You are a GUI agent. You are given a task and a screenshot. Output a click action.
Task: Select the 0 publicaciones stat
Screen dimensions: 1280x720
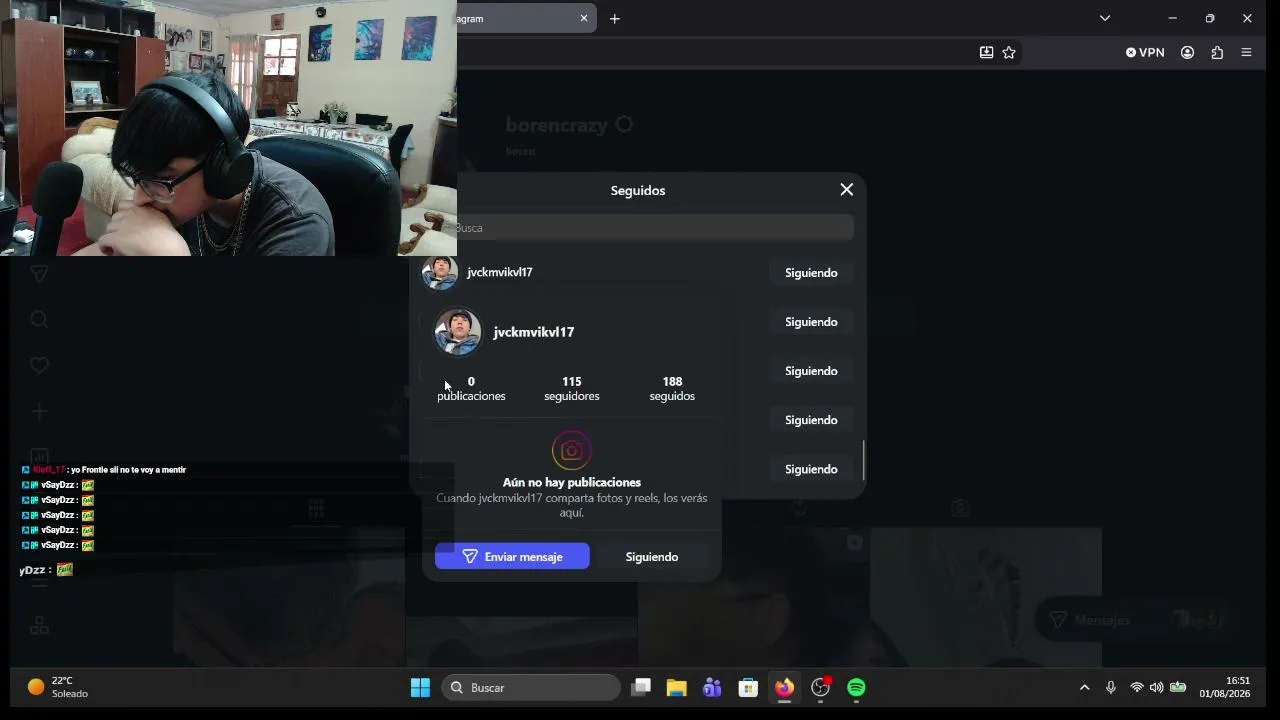(x=471, y=389)
